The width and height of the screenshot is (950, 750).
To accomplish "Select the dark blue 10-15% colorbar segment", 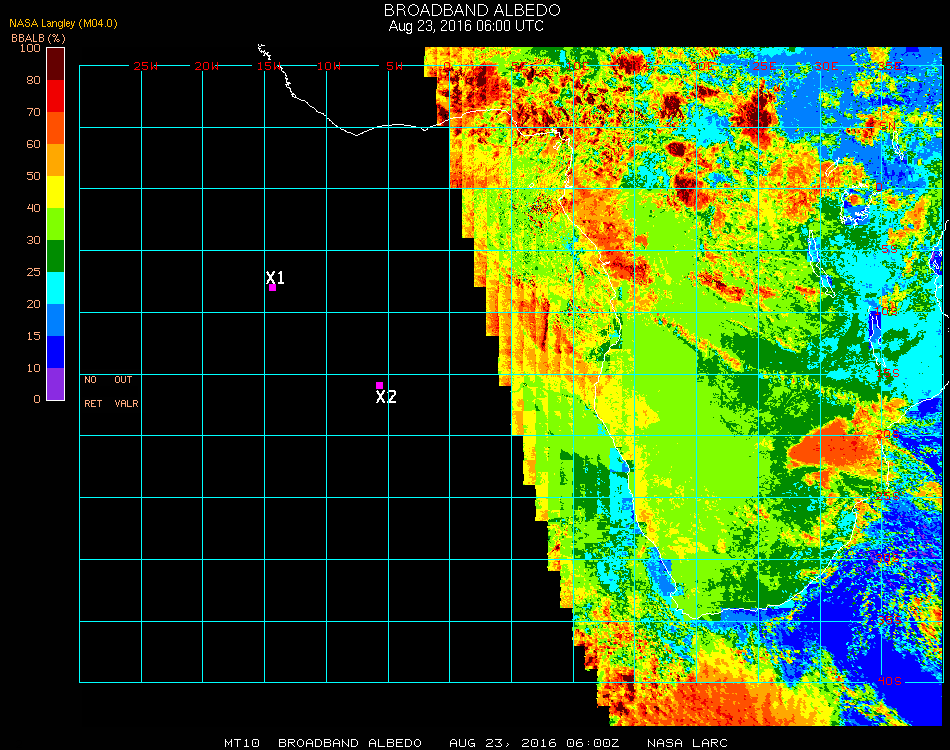I will tap(55, 351).
